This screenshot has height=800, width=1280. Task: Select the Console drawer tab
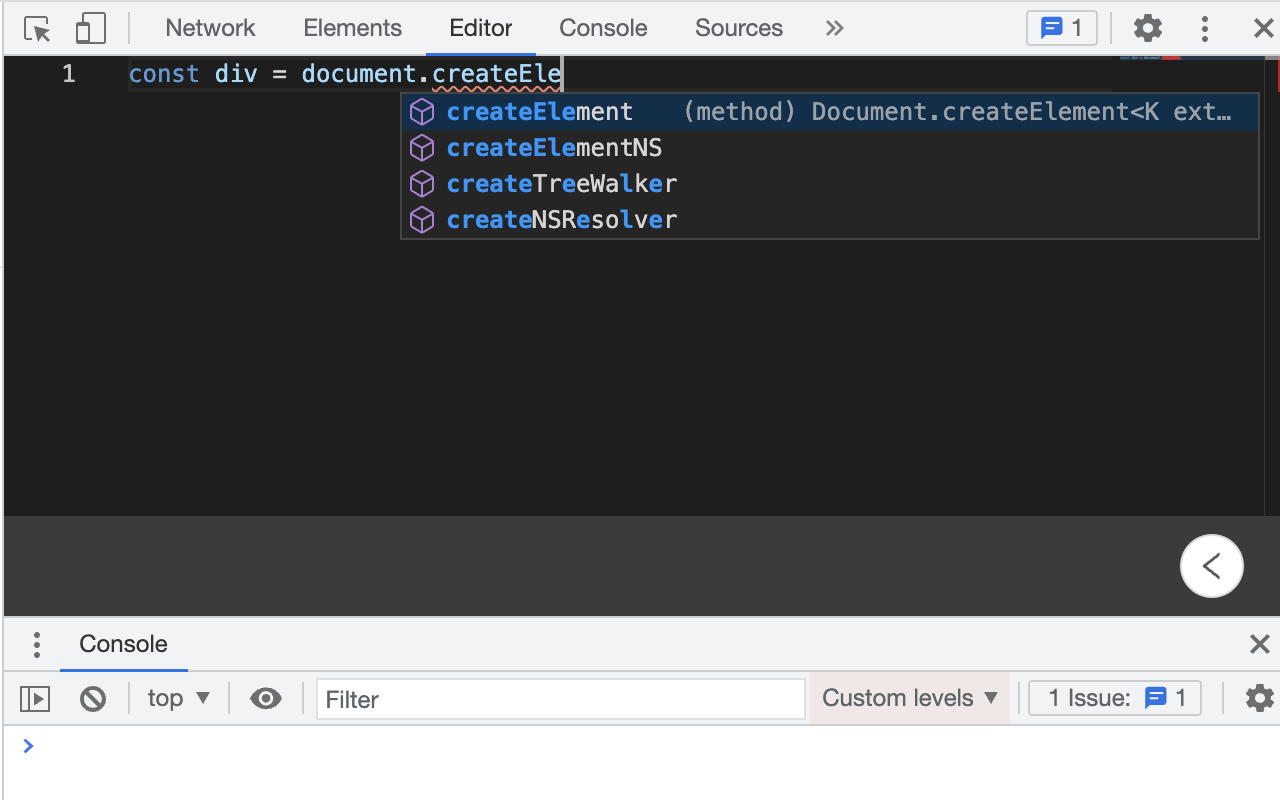(x=123, y=644)
